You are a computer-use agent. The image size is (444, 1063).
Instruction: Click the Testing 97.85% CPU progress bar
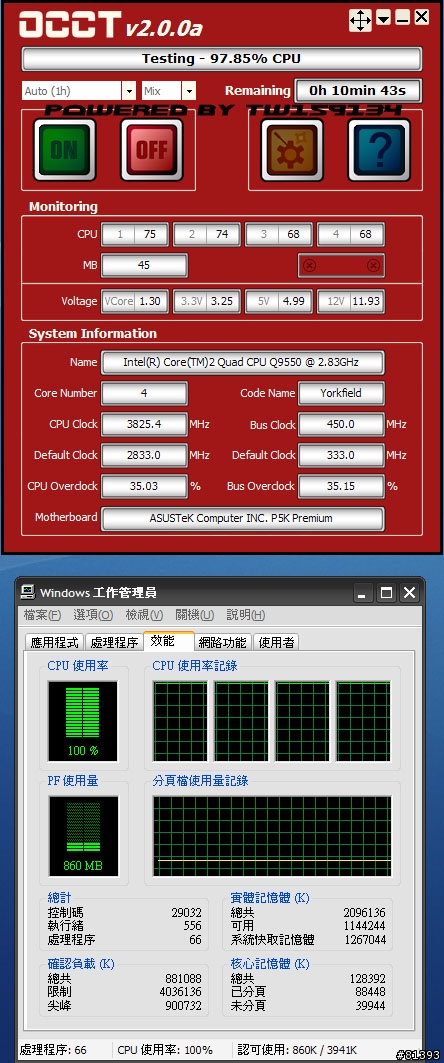point(222,59)
